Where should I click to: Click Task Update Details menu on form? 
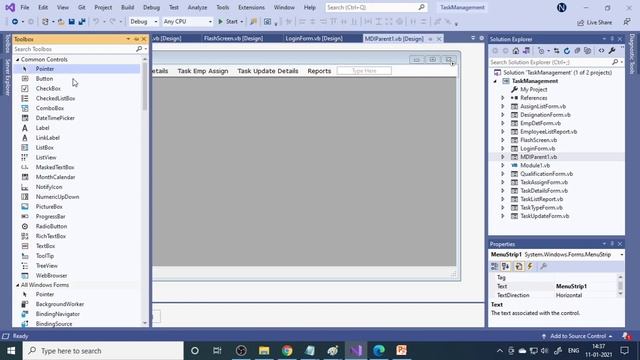pos(268,71)
